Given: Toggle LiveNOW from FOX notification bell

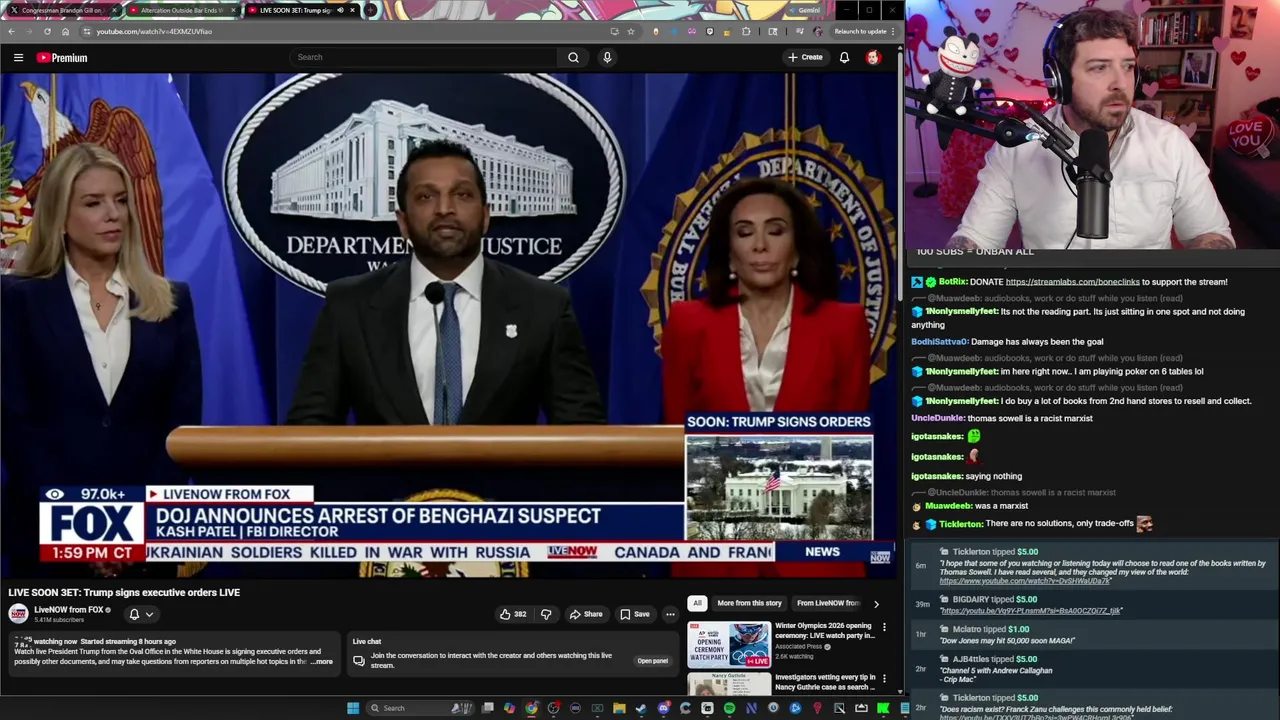Looking at the screenshot, I should (134, 614).
